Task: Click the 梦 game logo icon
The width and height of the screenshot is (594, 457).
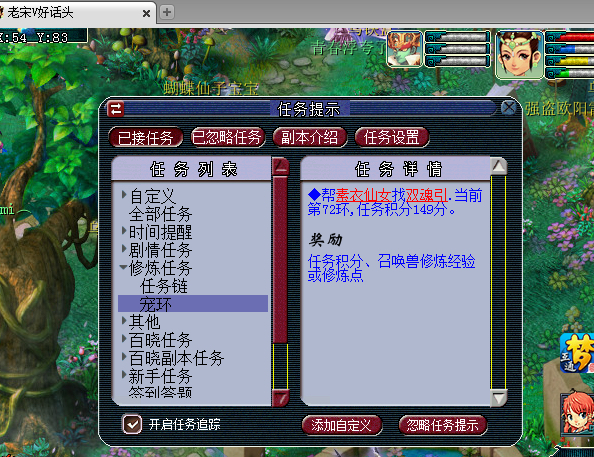Action: click(577, 353)
